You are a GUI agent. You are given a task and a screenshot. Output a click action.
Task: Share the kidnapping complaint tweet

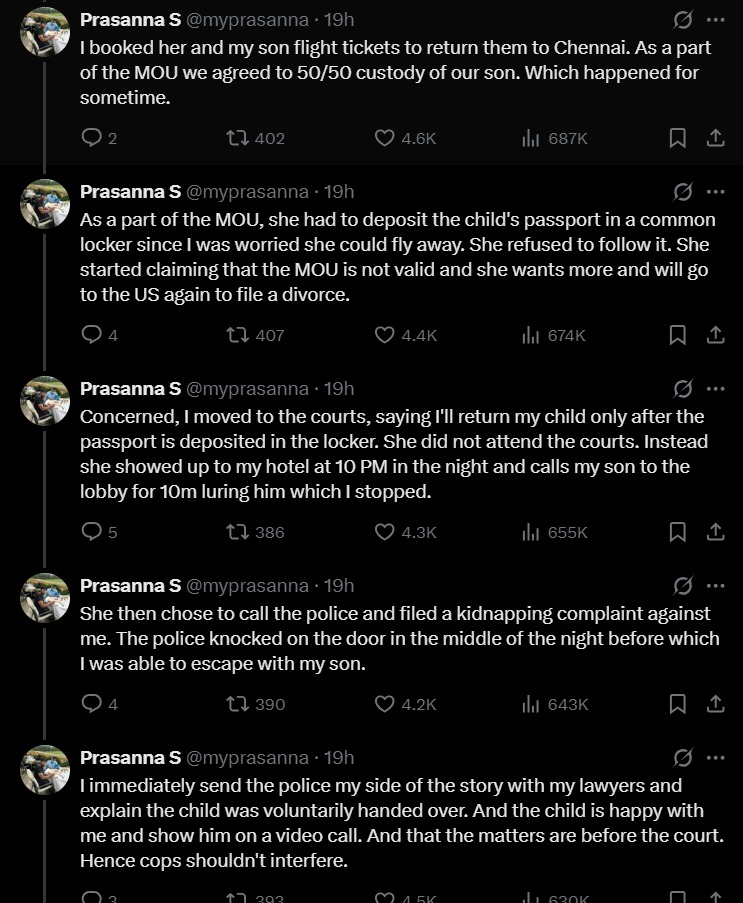pos(716,704)
